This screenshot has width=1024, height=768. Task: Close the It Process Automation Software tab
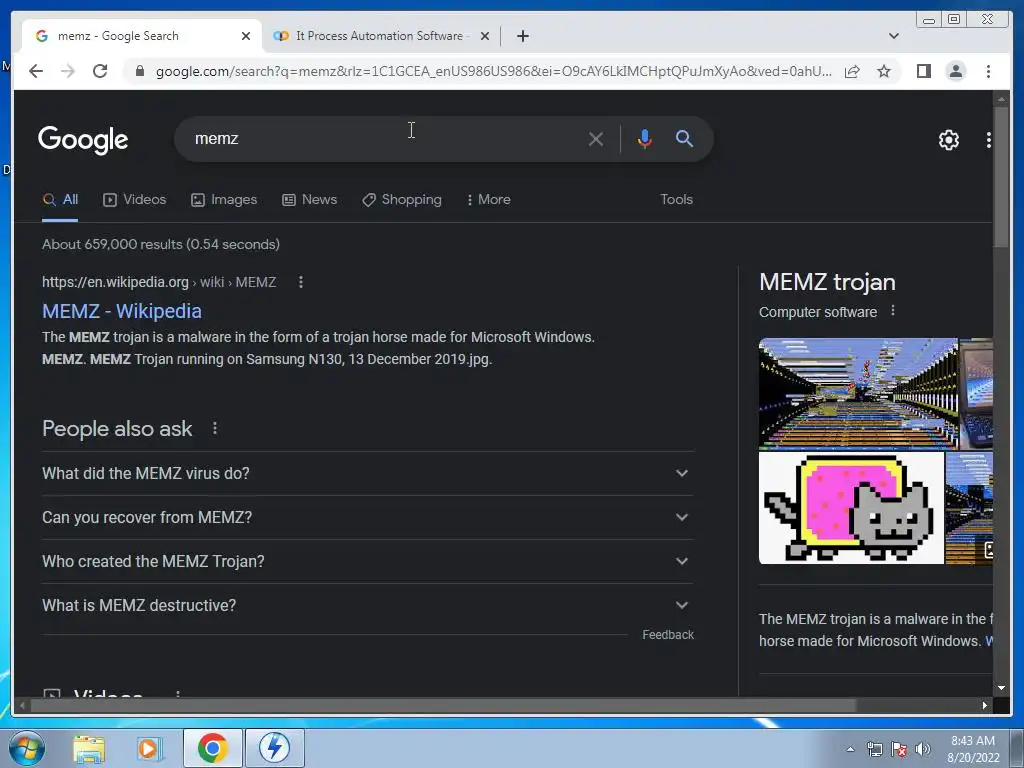click(x=485, y=36)
